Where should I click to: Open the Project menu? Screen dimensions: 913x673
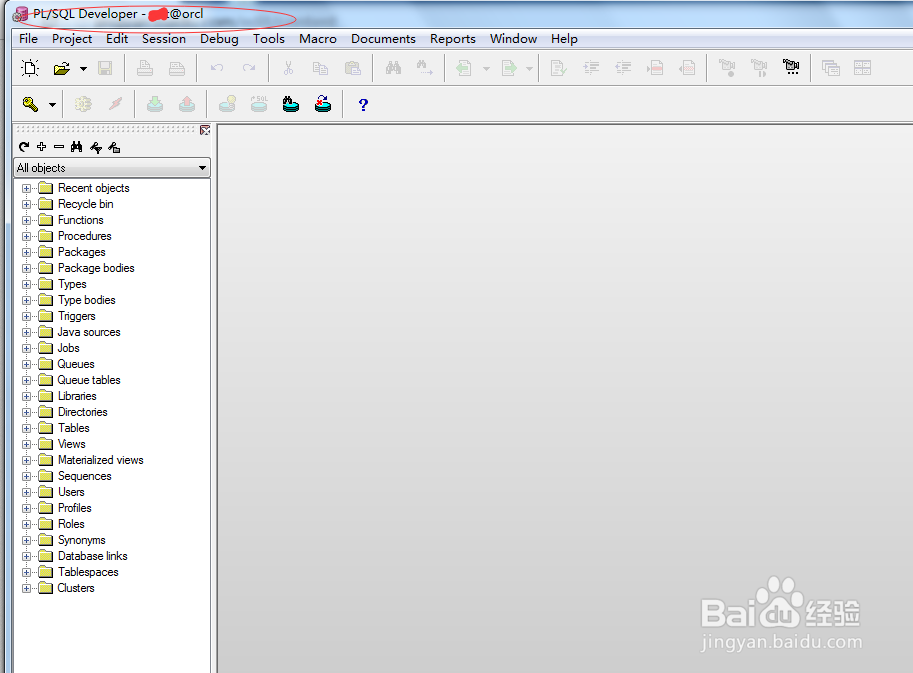click(72, 39)
